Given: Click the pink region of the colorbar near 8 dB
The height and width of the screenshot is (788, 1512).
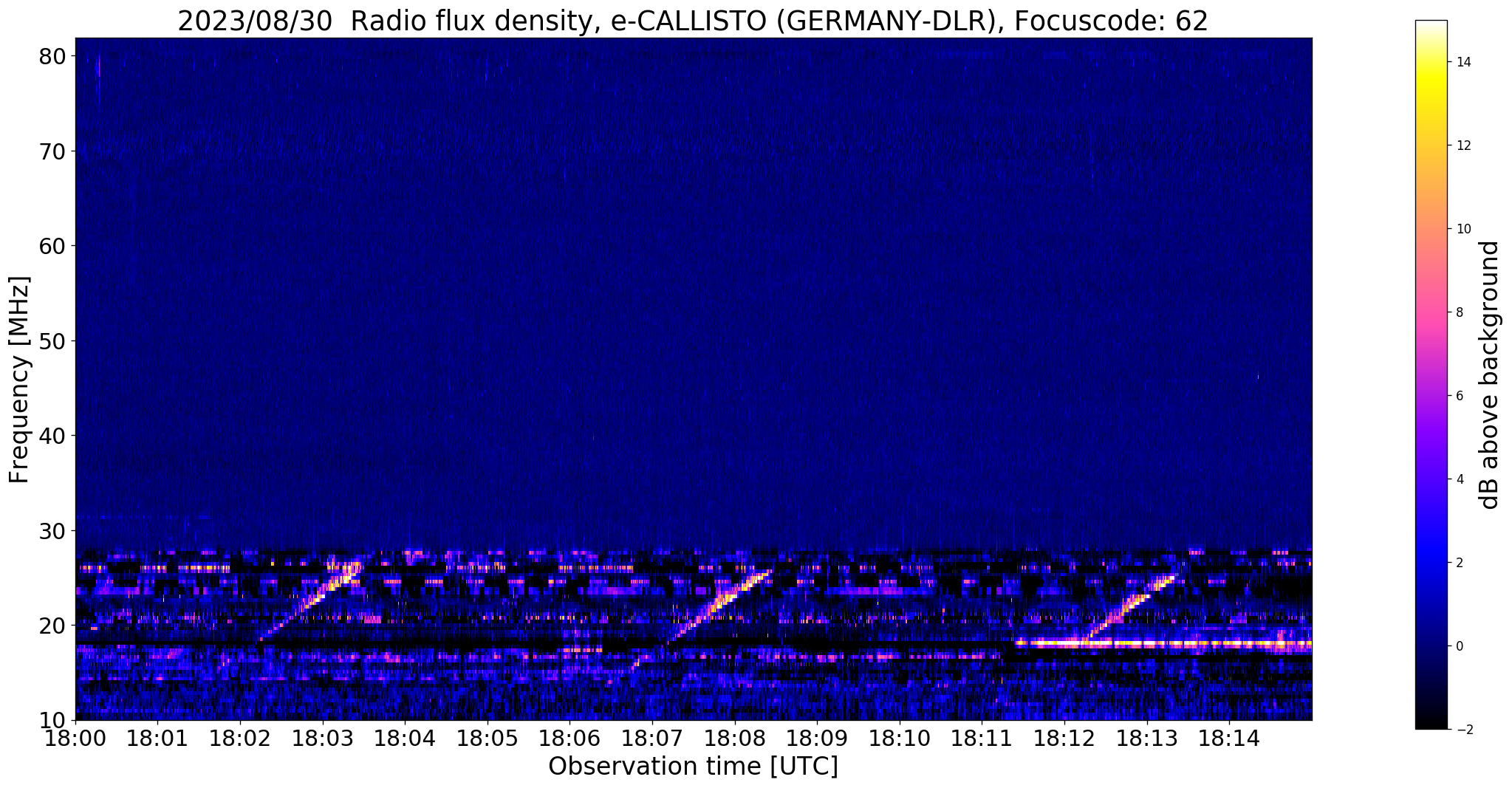Looking at the screenshot, I should pyautogui.click(x=1431, y=312).
